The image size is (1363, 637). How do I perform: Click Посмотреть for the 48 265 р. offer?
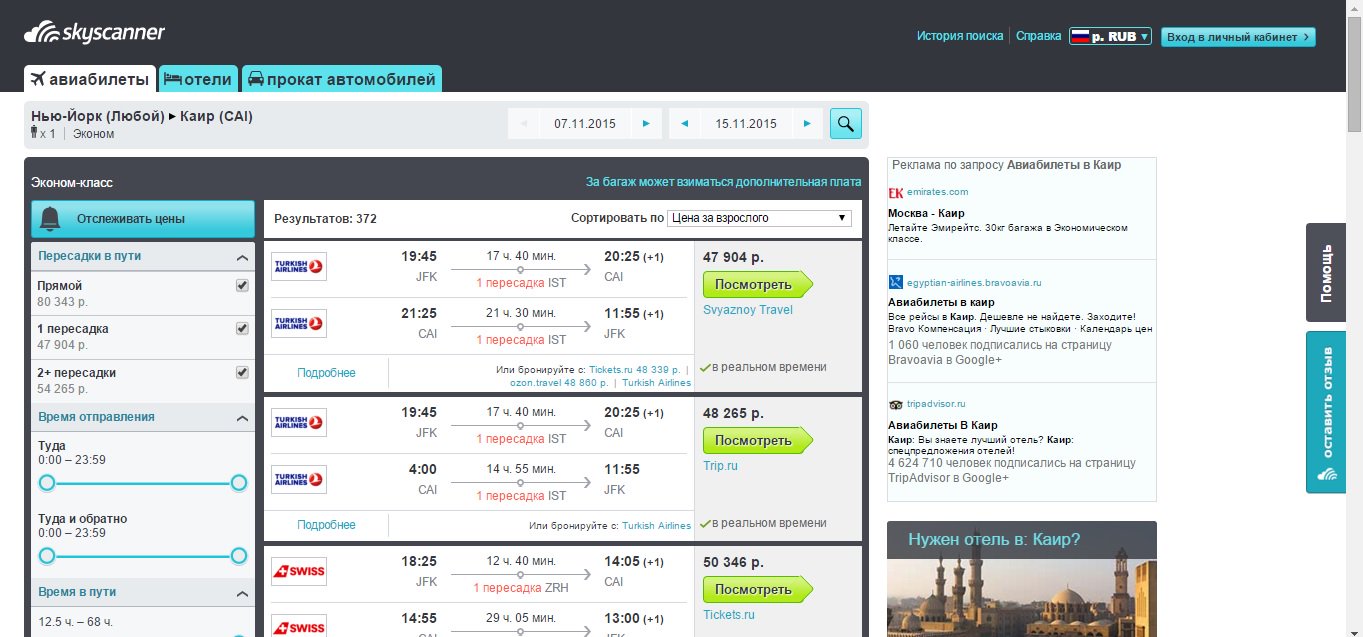[x=757, y=440]
